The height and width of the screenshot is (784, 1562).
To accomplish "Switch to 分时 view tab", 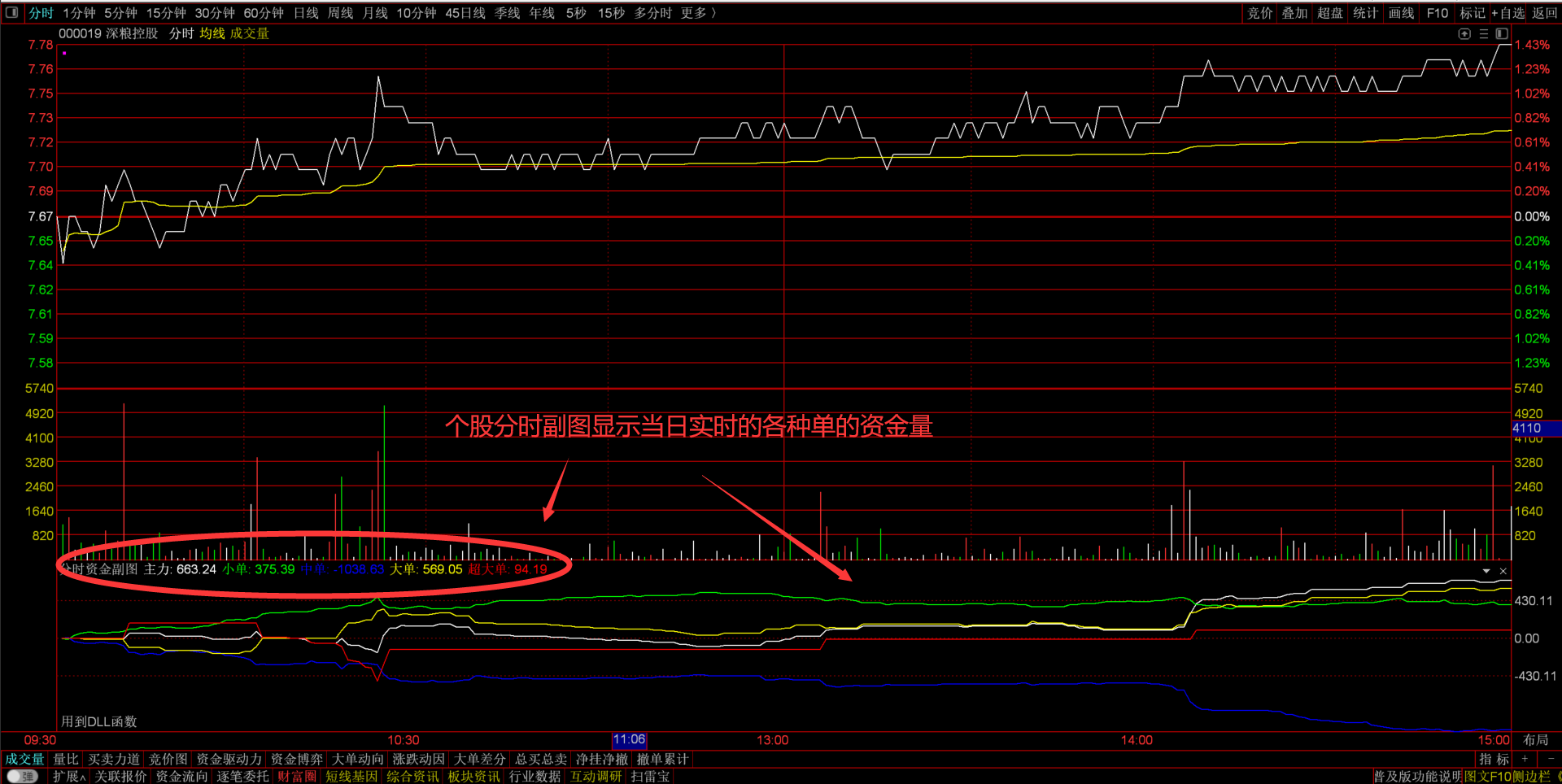I will coord(41,13).
